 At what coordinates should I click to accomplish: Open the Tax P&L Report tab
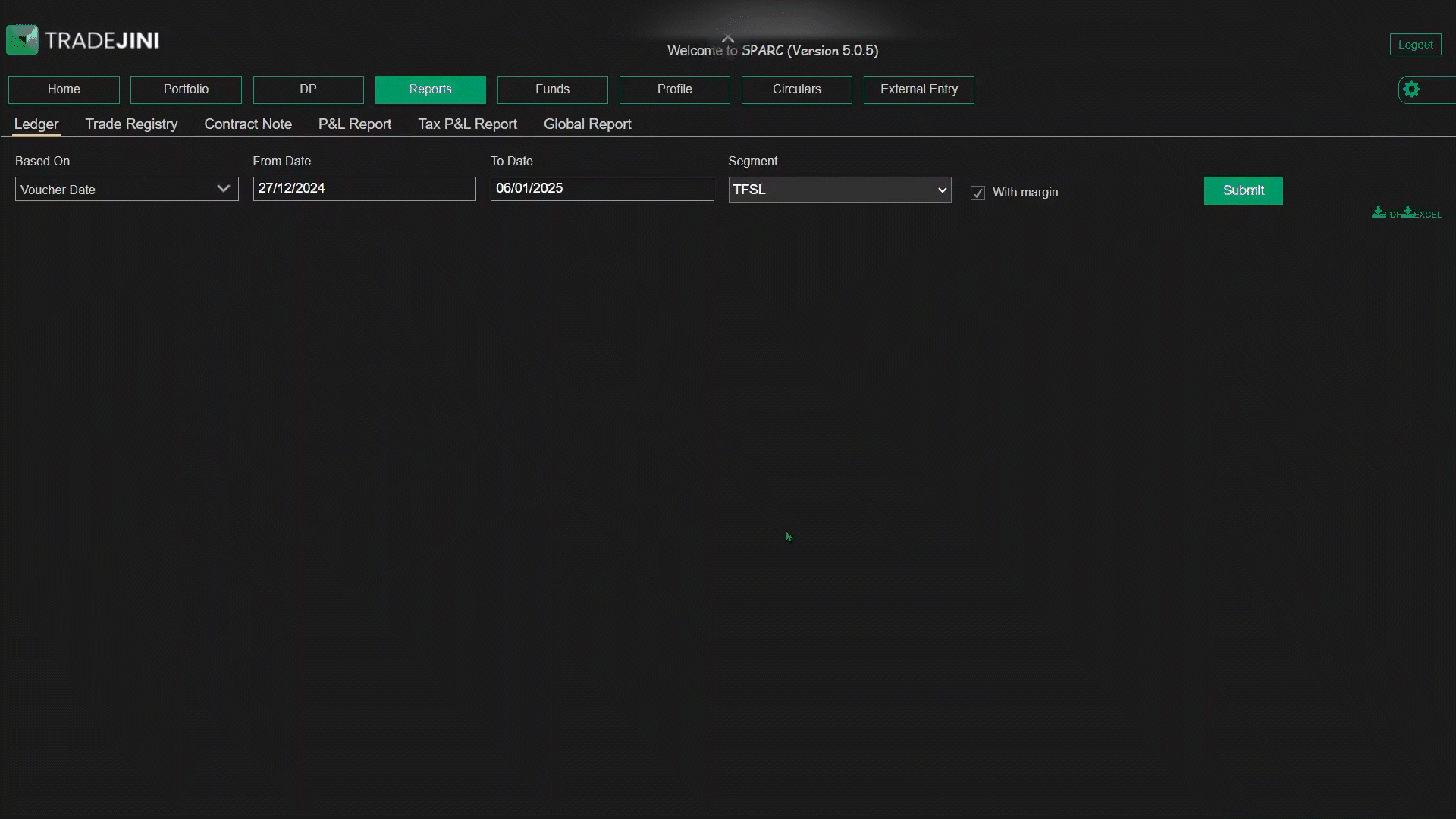pyautogui.click(x=466, y=124)
